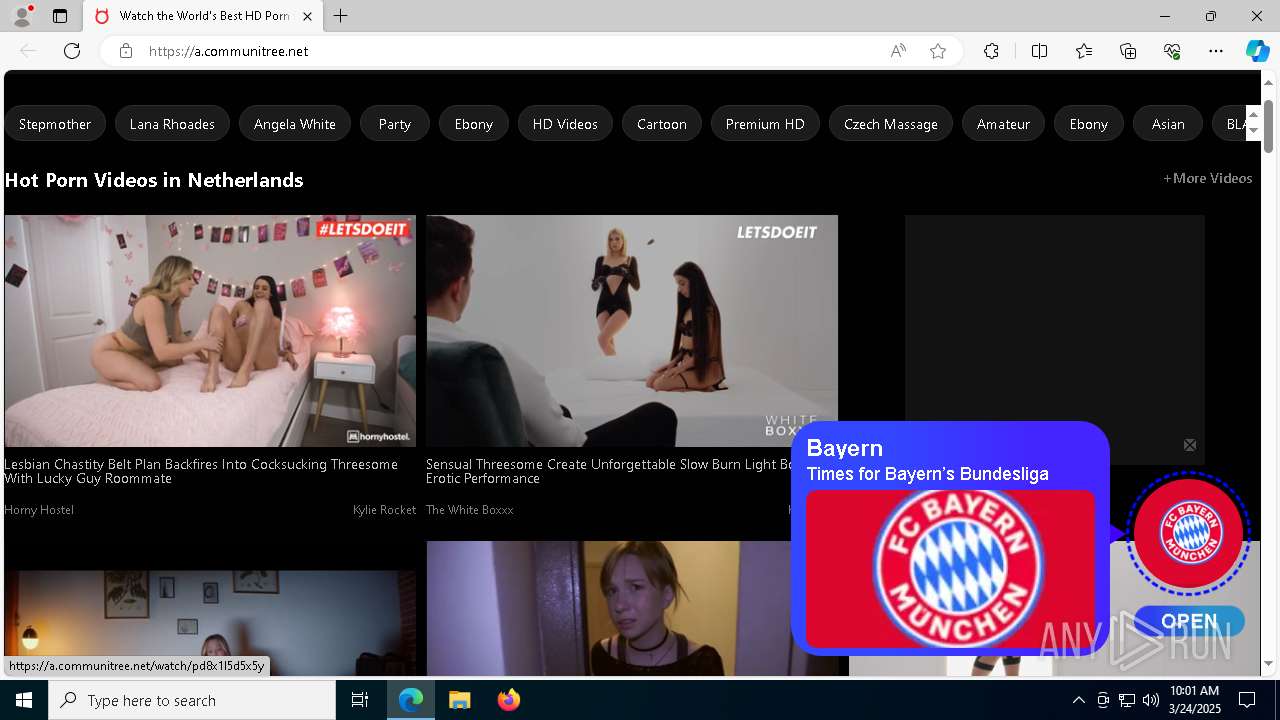Click the page scrollbar up arrow
1280x720 pixels.
pos(1269,82)
